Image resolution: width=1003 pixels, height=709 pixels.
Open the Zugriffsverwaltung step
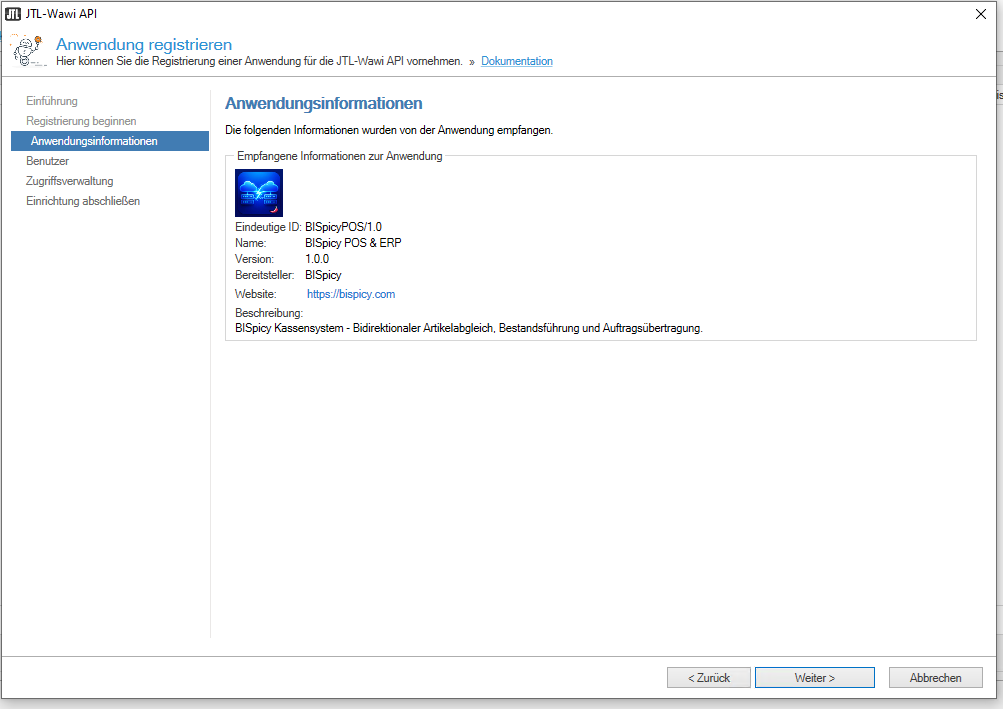[70, 181]
